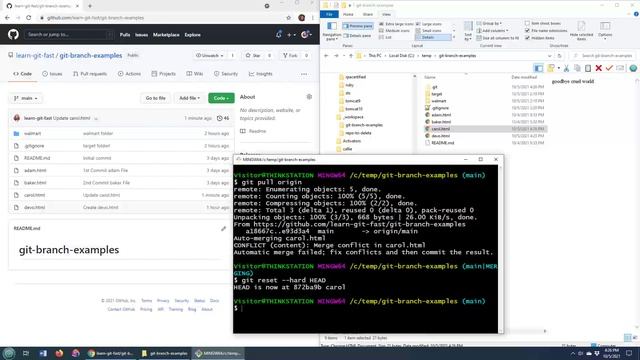The height and width of the screenshot is (360, 640).
Task: Select Small icons layout
Action: pyautogui.click(x=429, y=31)
